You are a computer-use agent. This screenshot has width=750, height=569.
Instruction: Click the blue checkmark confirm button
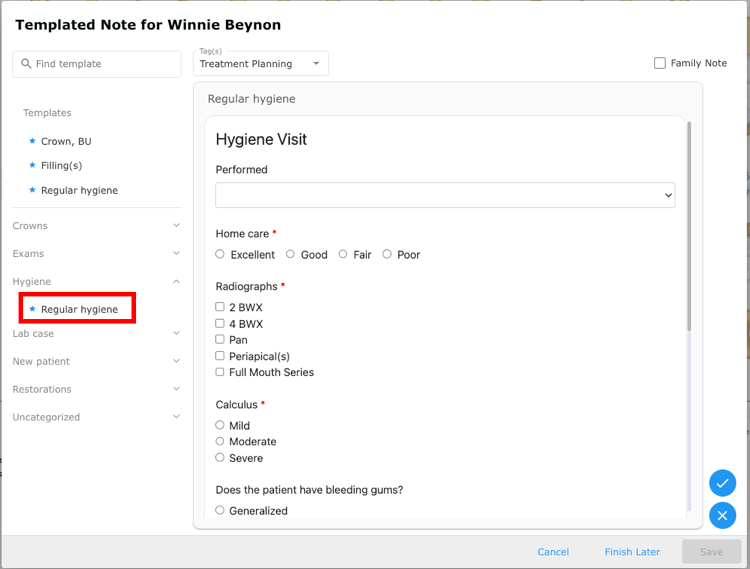(722, 483)
